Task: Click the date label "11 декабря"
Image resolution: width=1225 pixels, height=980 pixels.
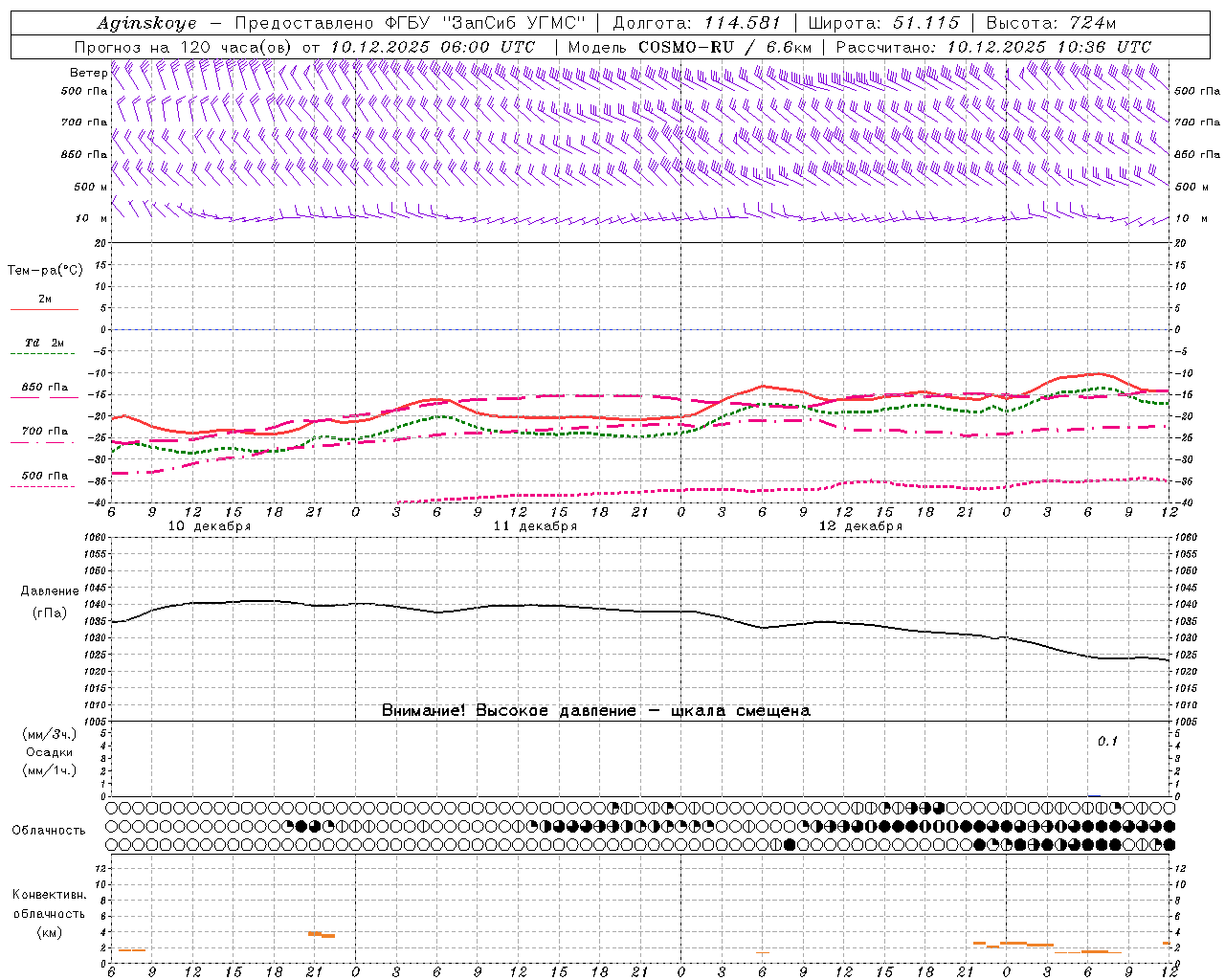Action: [535, 526]
